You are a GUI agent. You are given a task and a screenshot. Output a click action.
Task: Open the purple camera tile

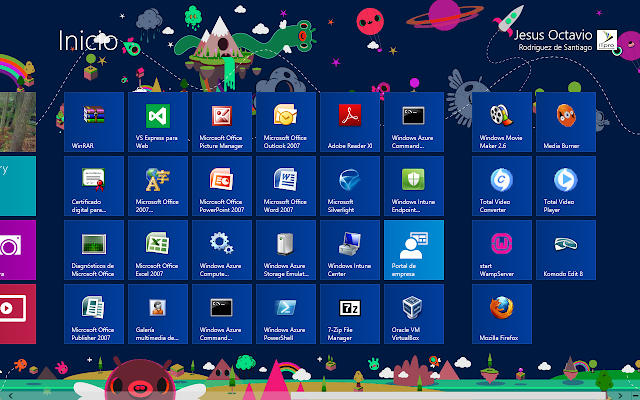(18, 250)
